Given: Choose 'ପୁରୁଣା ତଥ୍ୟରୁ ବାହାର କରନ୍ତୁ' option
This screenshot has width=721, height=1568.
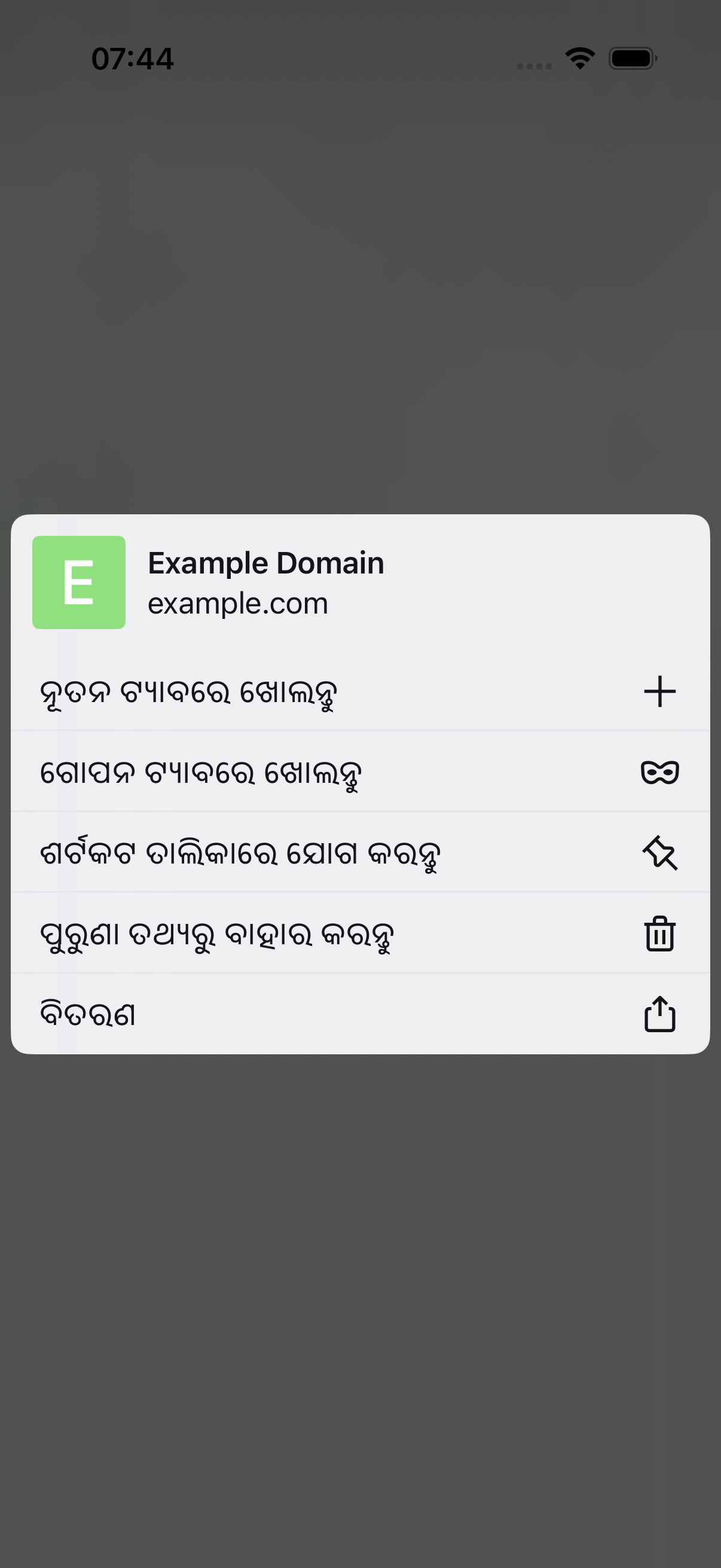Looking at the screenshot, I should click(360, 933).
